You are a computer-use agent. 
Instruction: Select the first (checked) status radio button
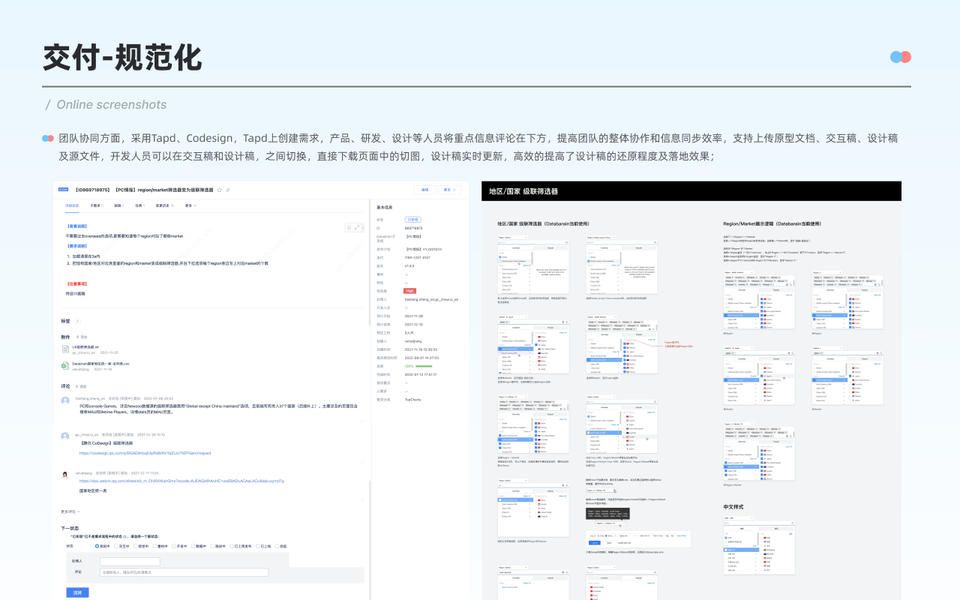pyautogui.click(x=97, y=546)
